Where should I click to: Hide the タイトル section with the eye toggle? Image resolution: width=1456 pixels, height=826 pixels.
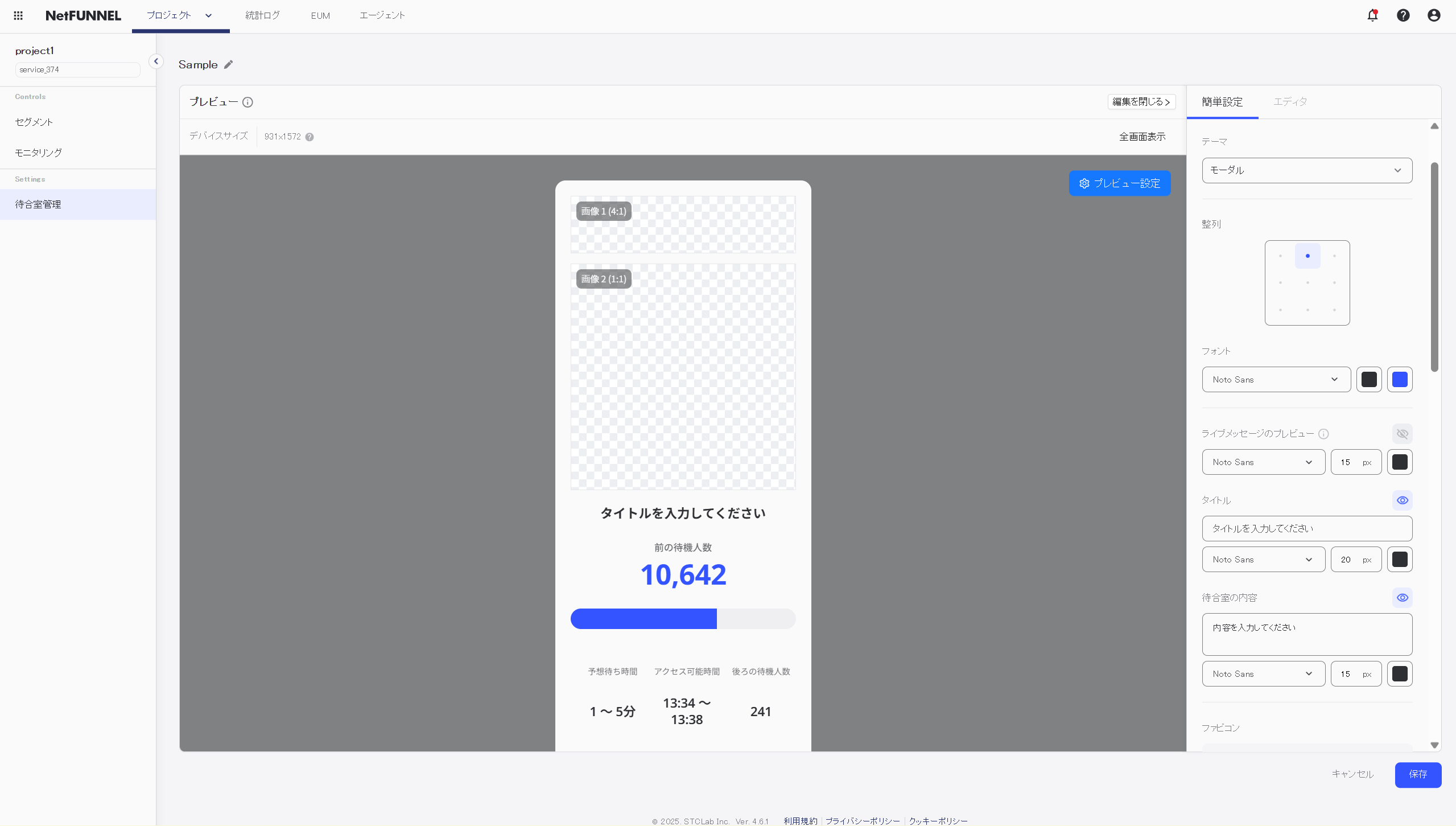(1402, 500)
